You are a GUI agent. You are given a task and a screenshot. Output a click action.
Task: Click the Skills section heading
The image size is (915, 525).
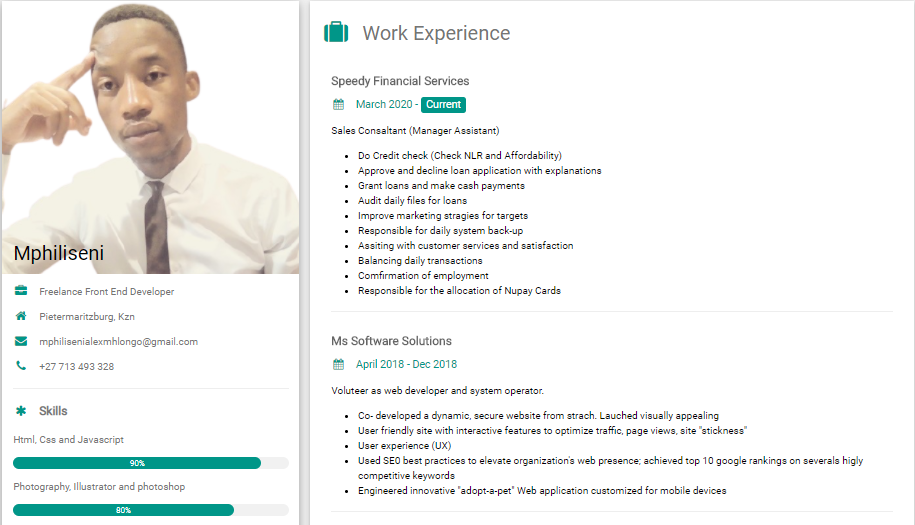[x=53, y=411]
